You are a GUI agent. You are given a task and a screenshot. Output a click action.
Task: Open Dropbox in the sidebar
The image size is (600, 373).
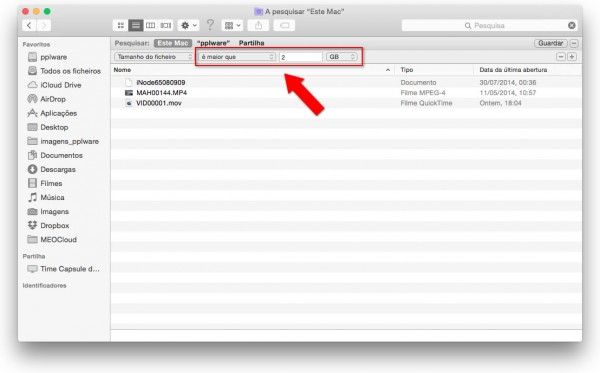[54, 226]
